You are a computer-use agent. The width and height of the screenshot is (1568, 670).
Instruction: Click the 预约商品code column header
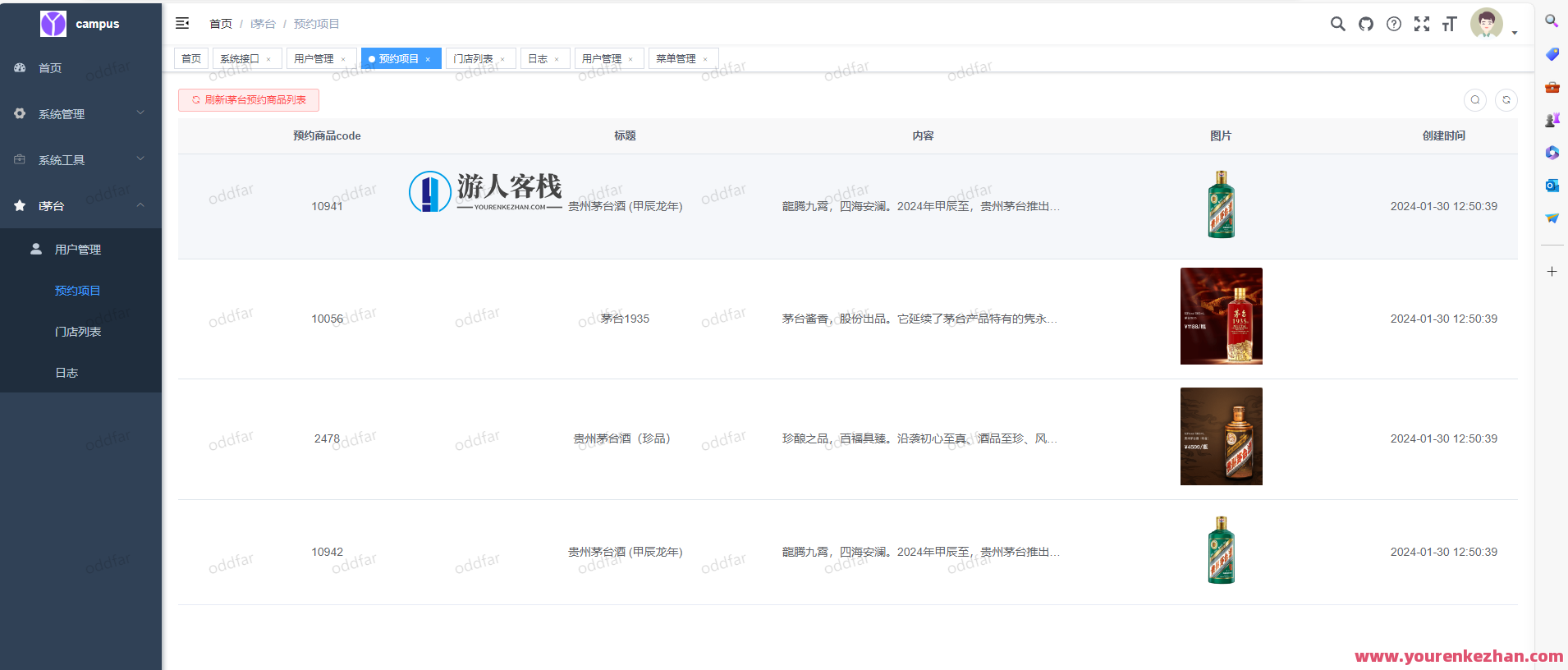pyautogui.click(x=327, y=135)
